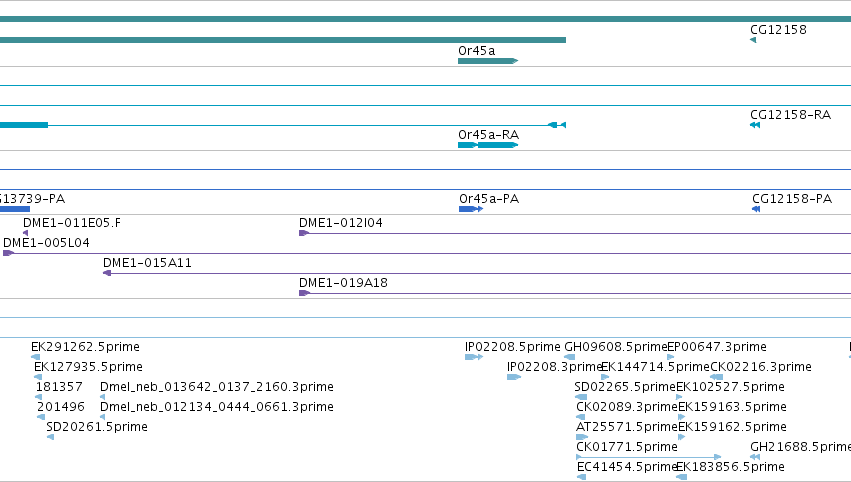Click the EK102527.5prime label
This screenshot has width=851, height=482.
(731, 386)
